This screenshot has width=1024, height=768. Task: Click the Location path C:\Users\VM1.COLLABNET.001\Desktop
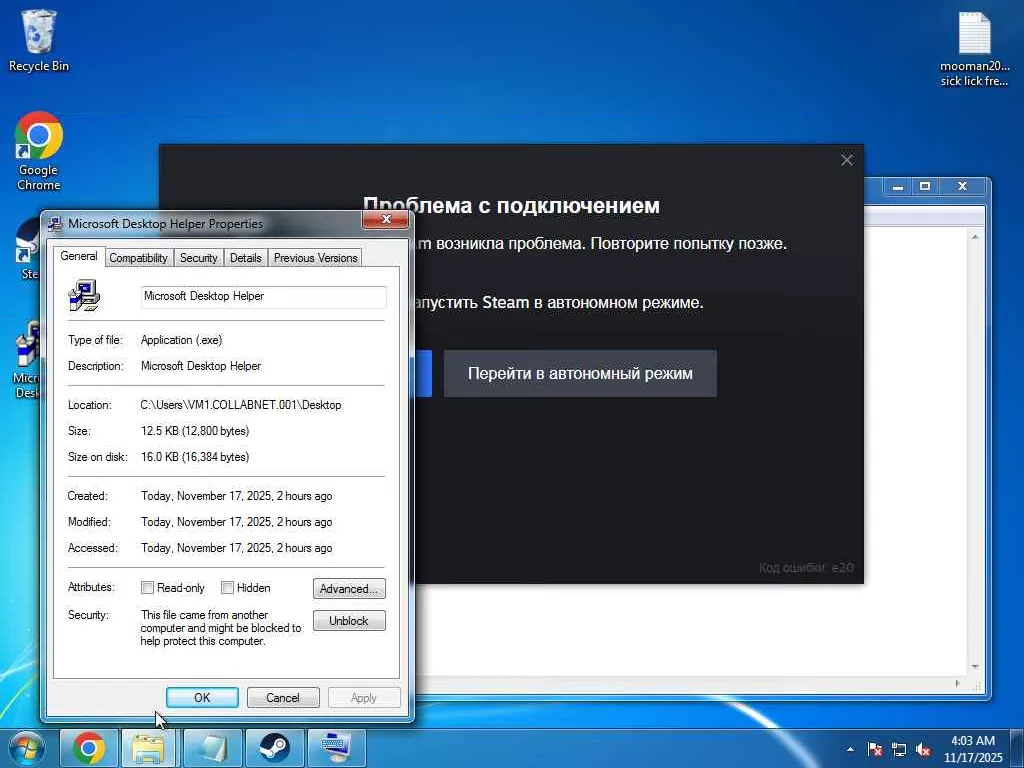coord(241,405)
